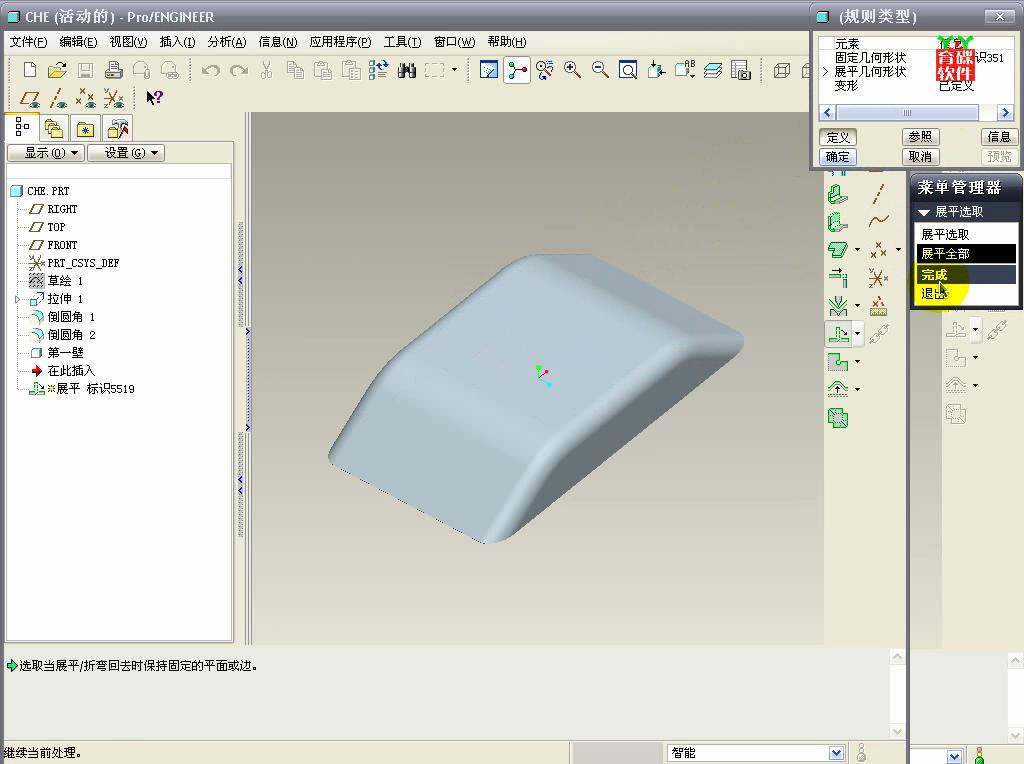This screenshot has height=764, width=1024.
Task: Click the reorient view icon
Action: (656, 70)
